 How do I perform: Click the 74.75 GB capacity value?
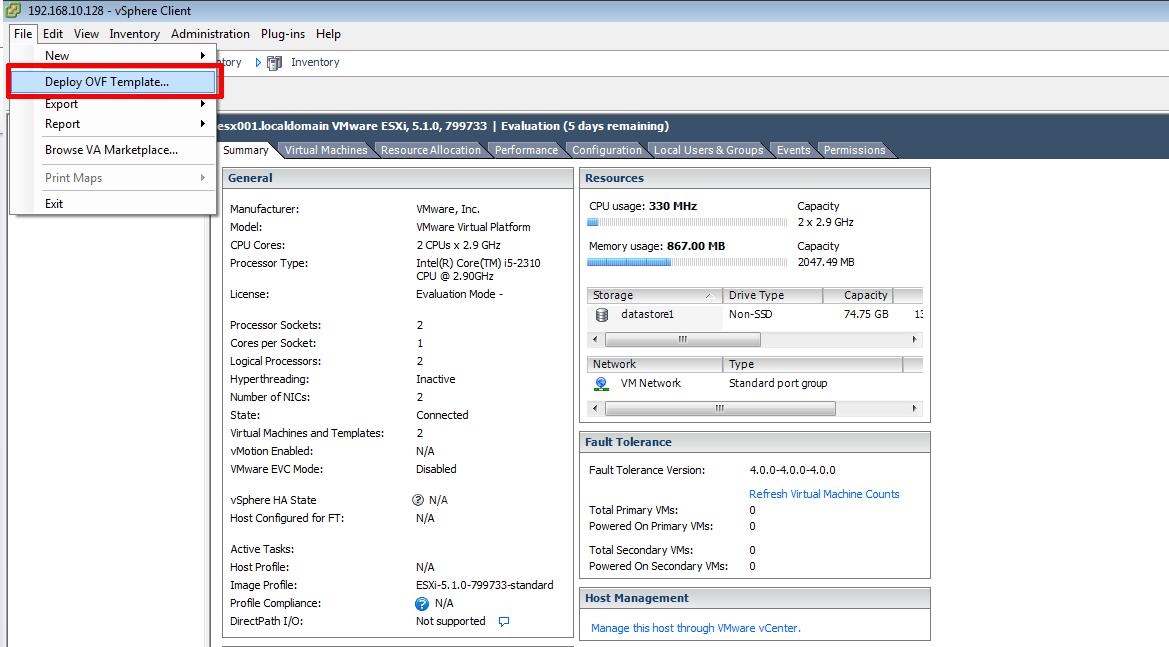866,315
